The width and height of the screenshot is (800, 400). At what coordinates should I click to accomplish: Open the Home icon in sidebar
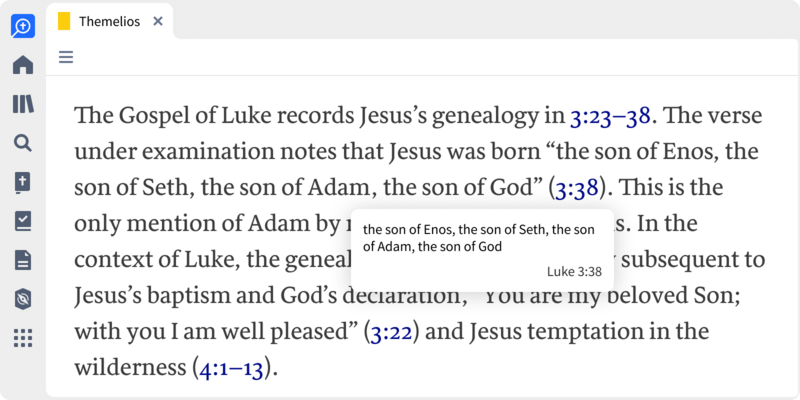[x=23, y=65]
